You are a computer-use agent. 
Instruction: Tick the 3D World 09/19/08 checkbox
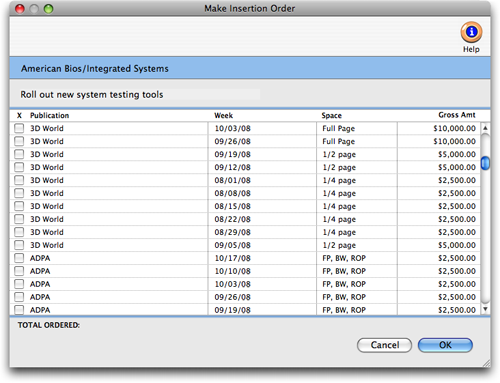(x=19, y=154)
